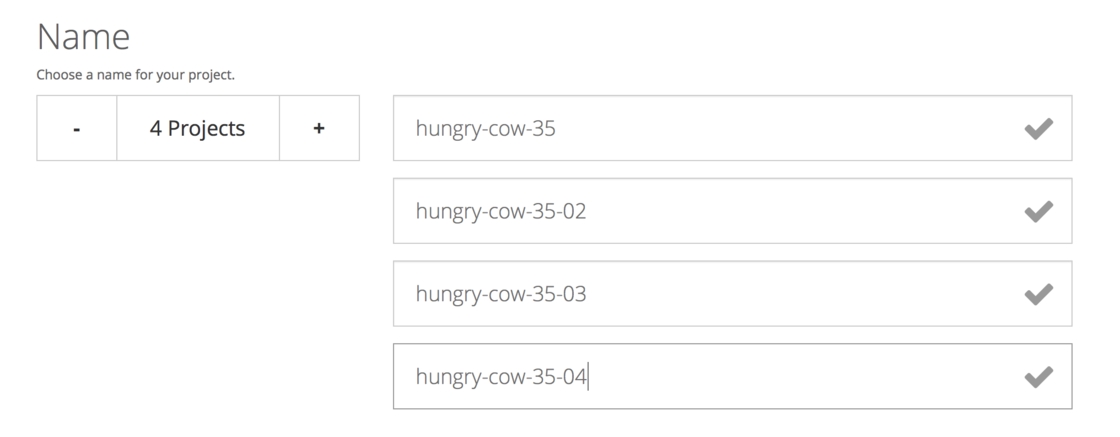Click the "4 Projects" counter label
This screenshot has height=437, width=1120.
[198, 129]
